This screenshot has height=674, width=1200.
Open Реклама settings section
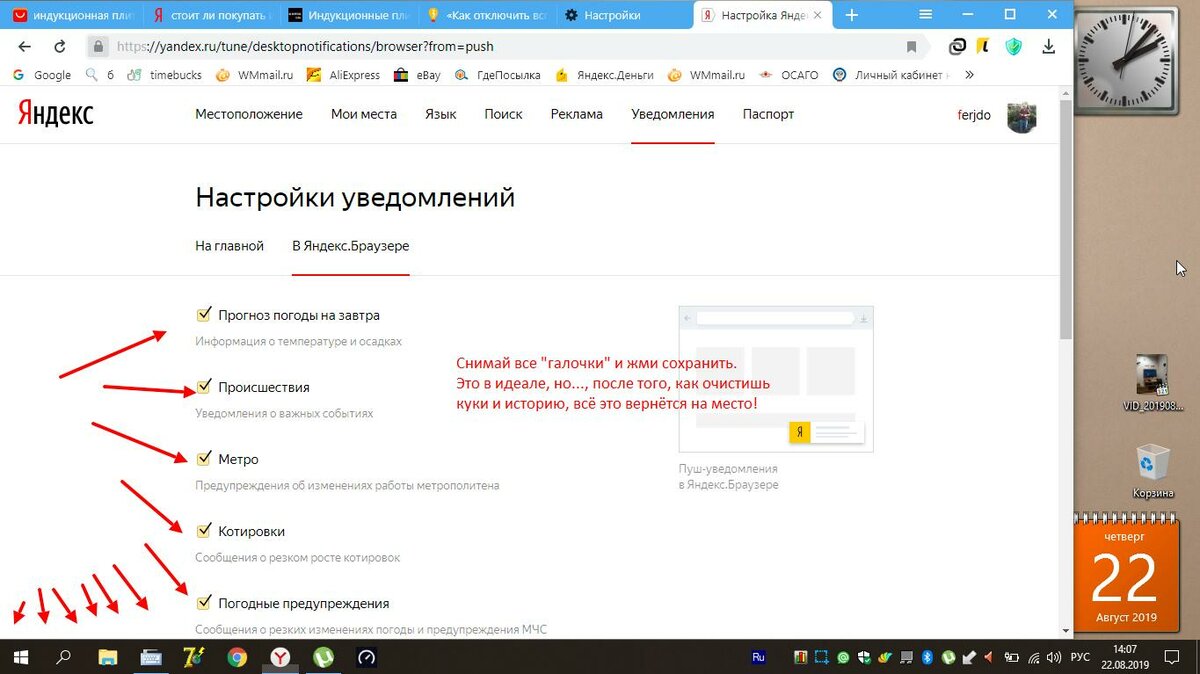coord(576,114)
